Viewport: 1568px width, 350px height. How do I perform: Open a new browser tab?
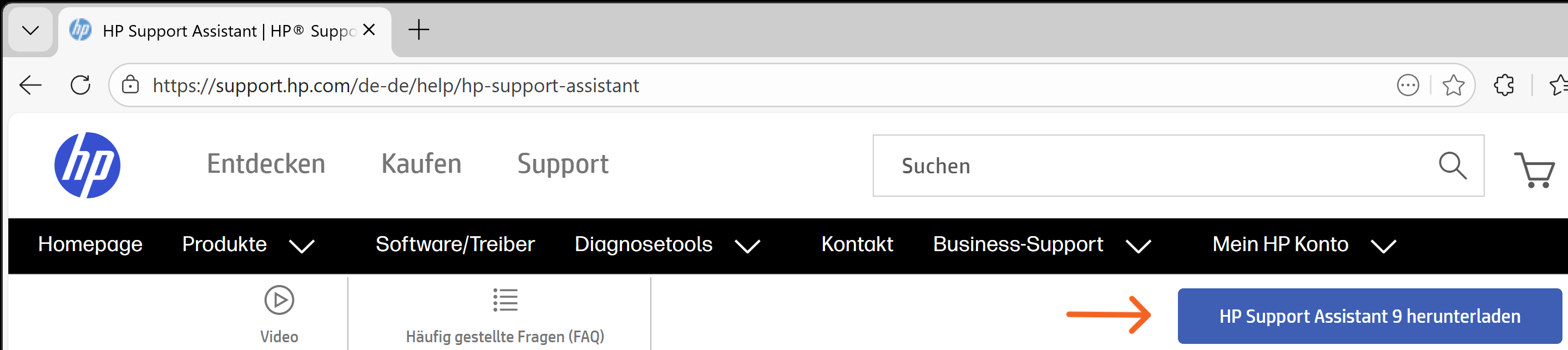click(x=418, y=30)
